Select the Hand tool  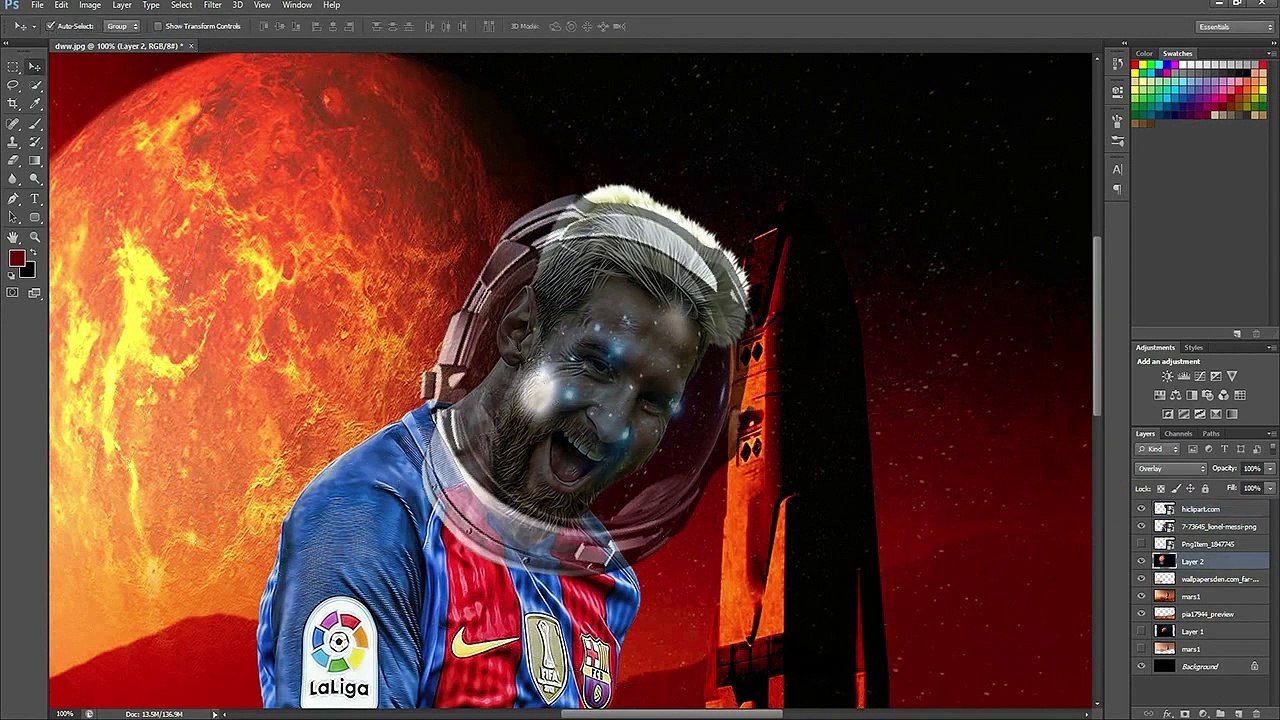click(13, 237)
